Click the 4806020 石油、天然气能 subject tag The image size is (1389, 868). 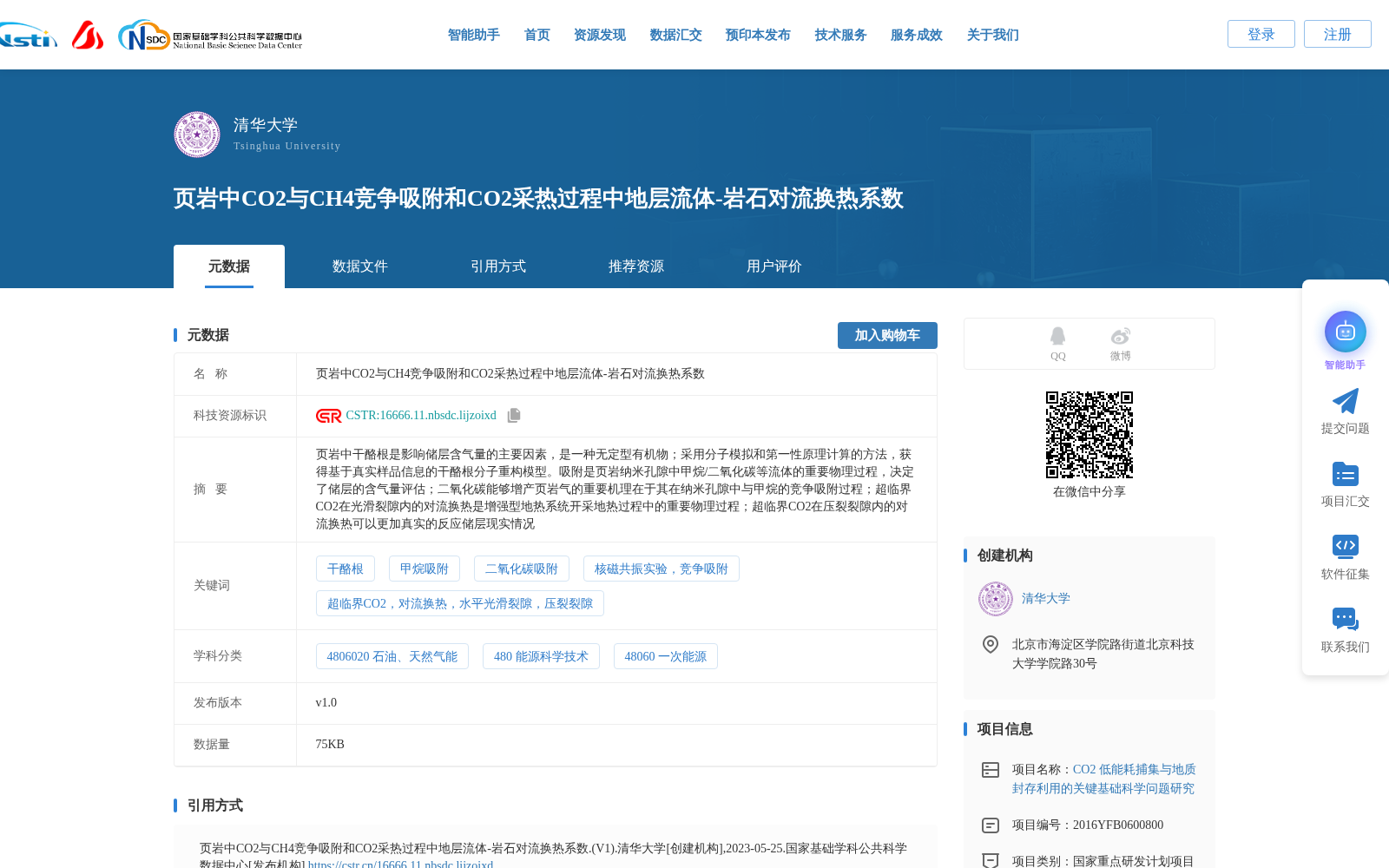[x=392, y=656]
